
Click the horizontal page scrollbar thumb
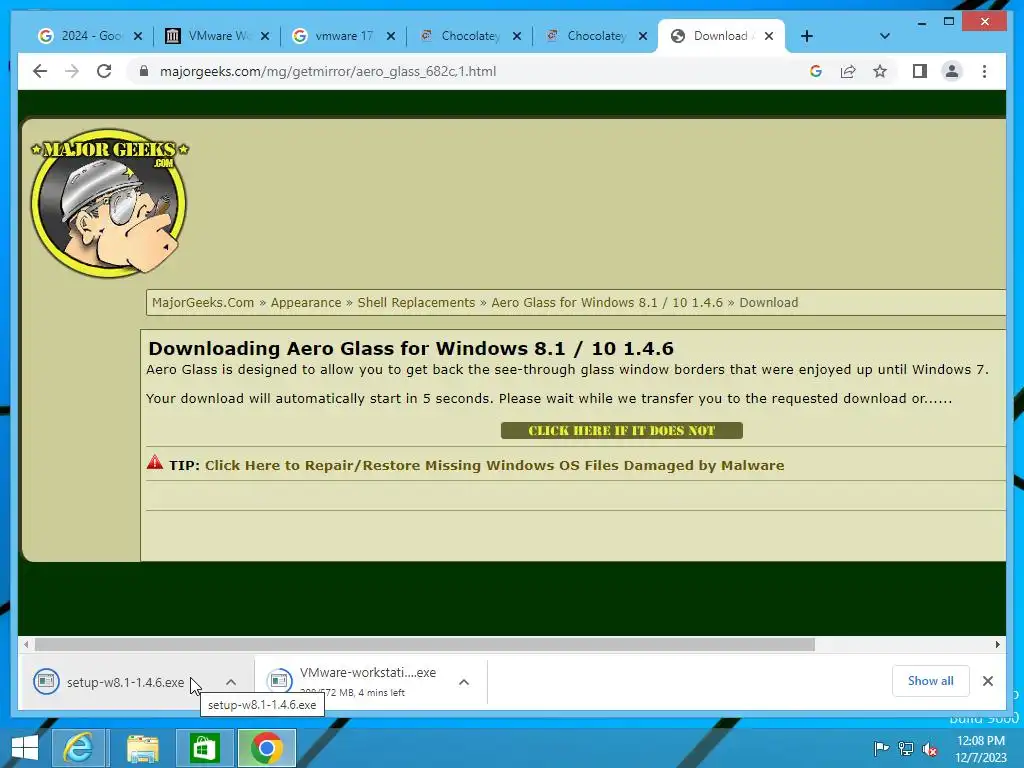coord(424,645)
